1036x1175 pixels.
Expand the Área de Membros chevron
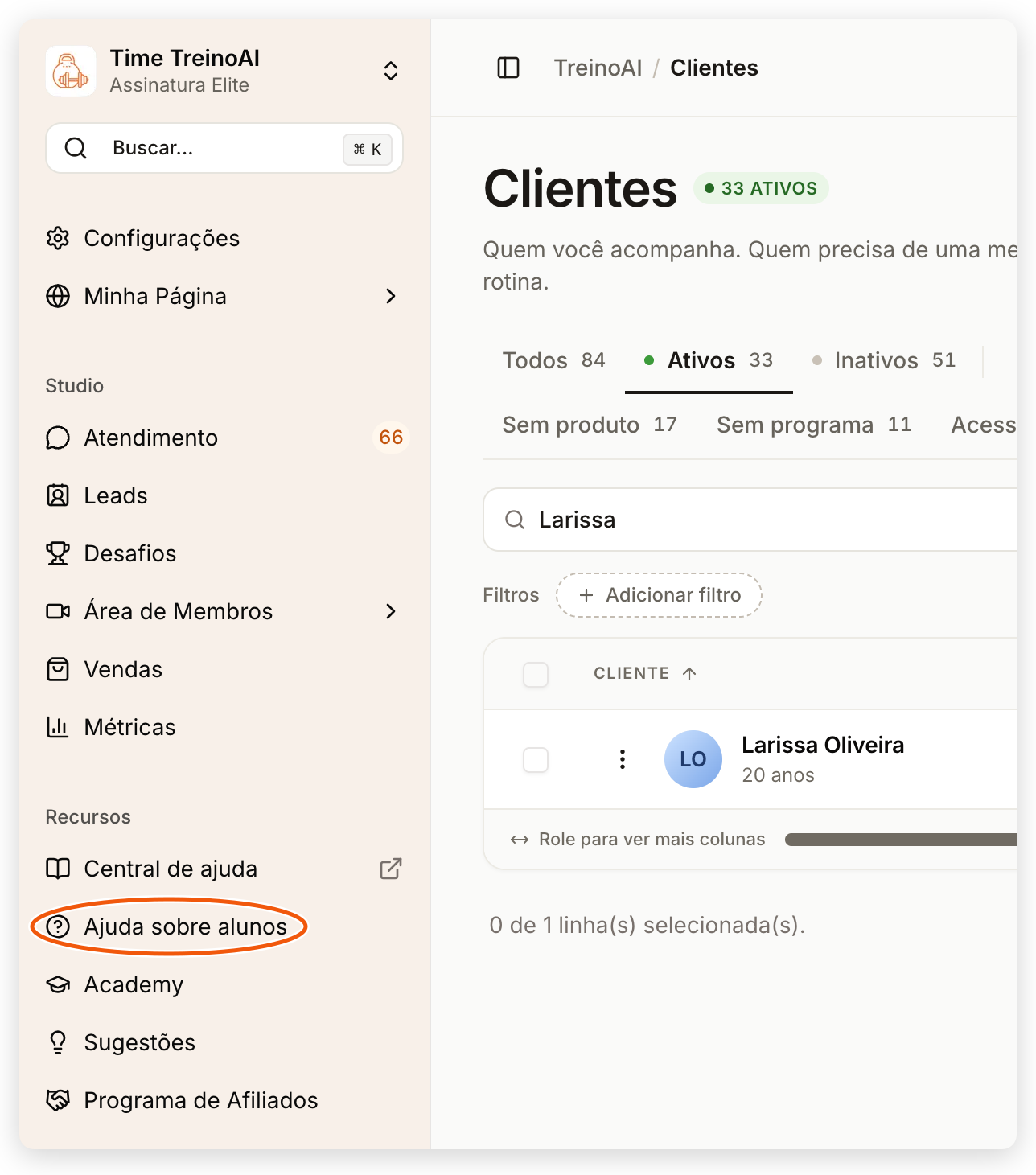coord(391,611)
